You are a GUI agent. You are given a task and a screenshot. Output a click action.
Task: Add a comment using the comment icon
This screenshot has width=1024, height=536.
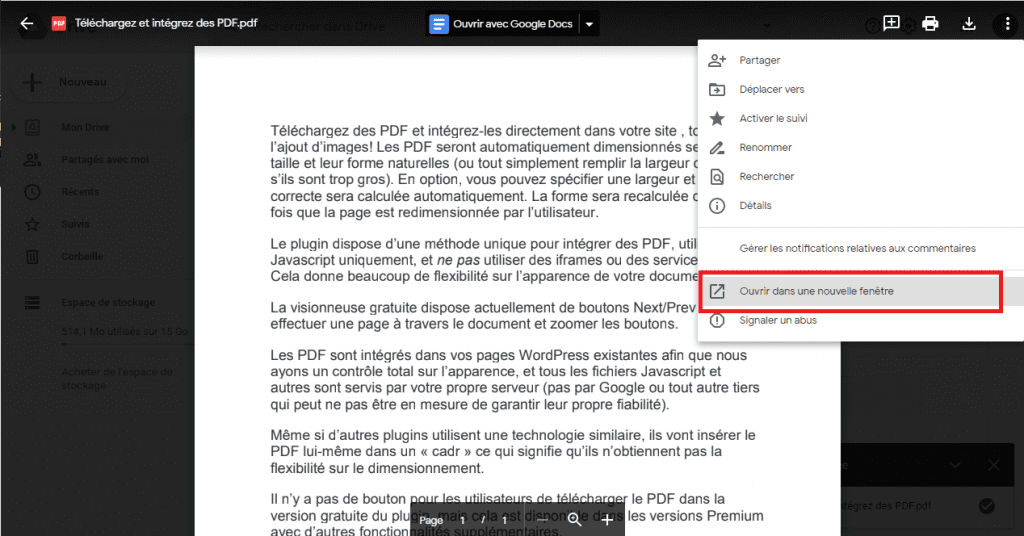891,24
